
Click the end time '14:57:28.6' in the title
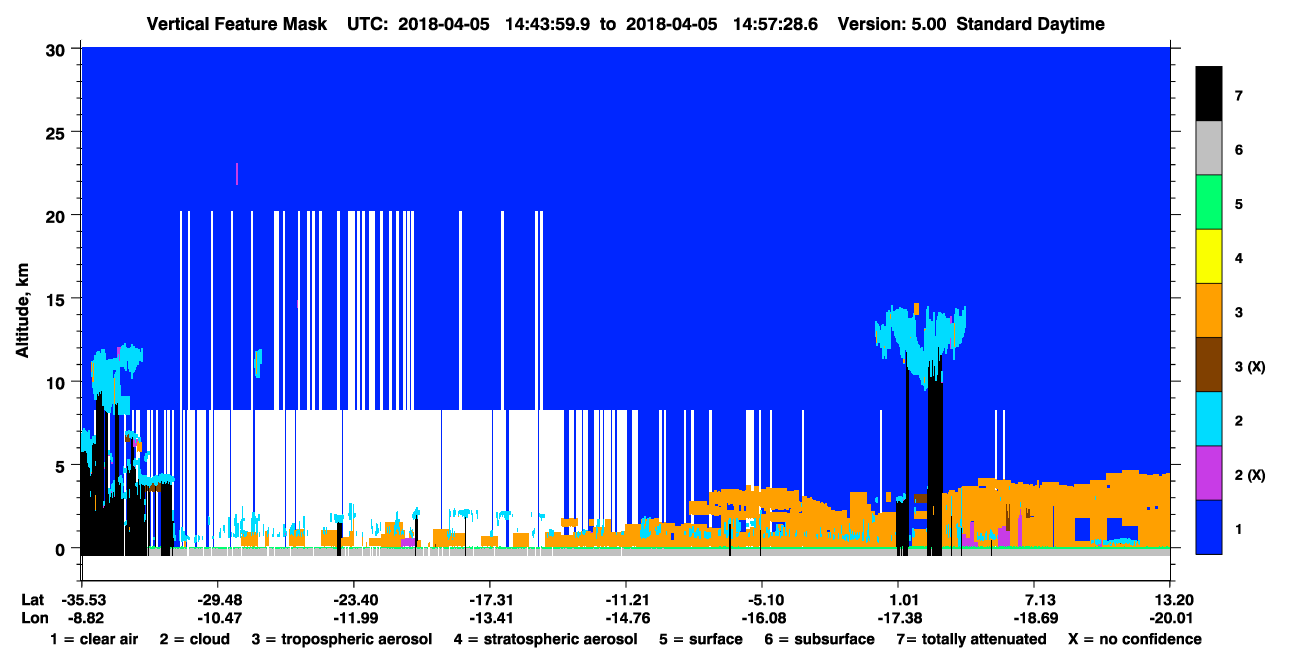point(776,24)
